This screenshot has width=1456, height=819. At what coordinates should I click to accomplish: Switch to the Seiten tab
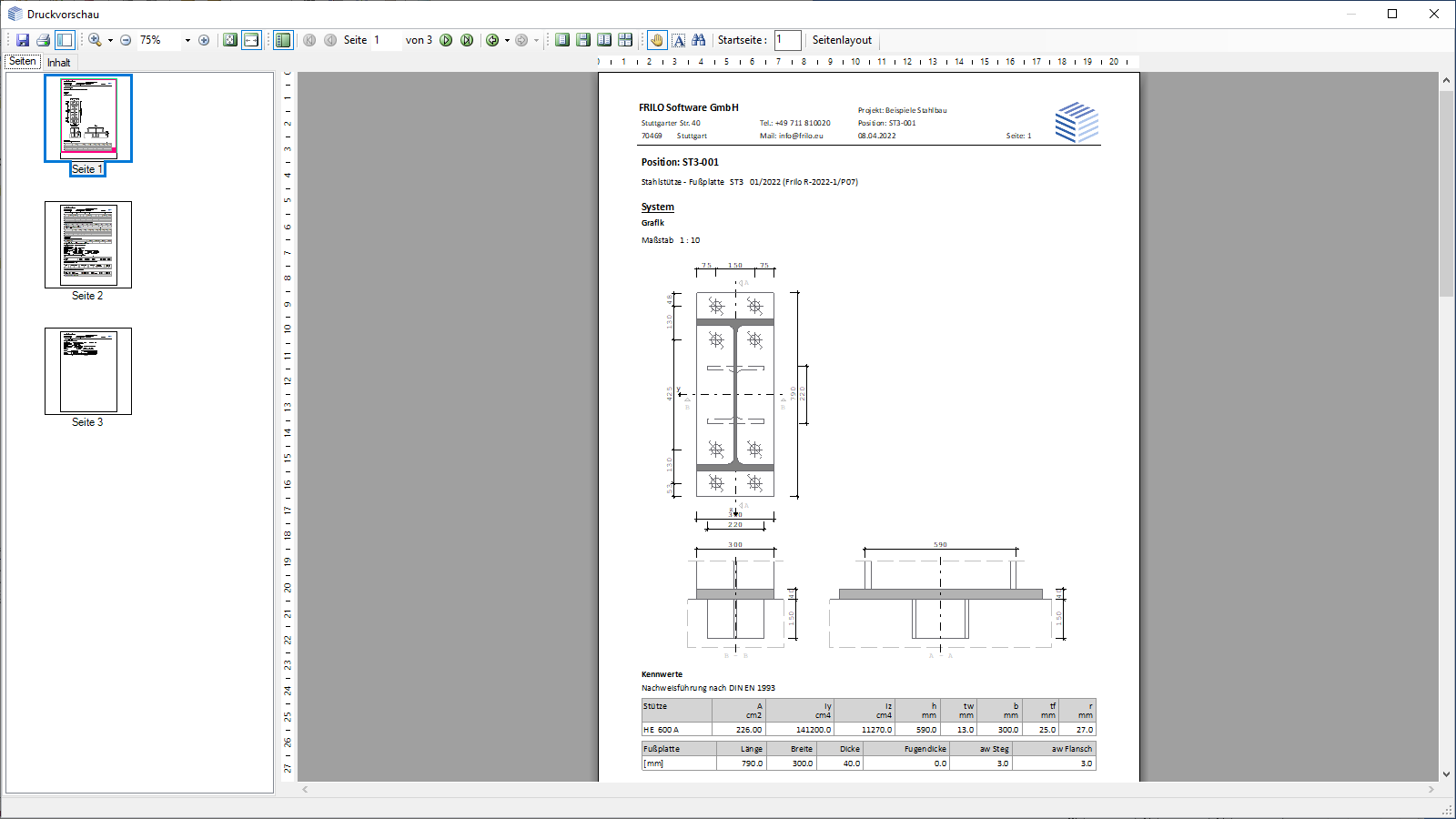23,62
